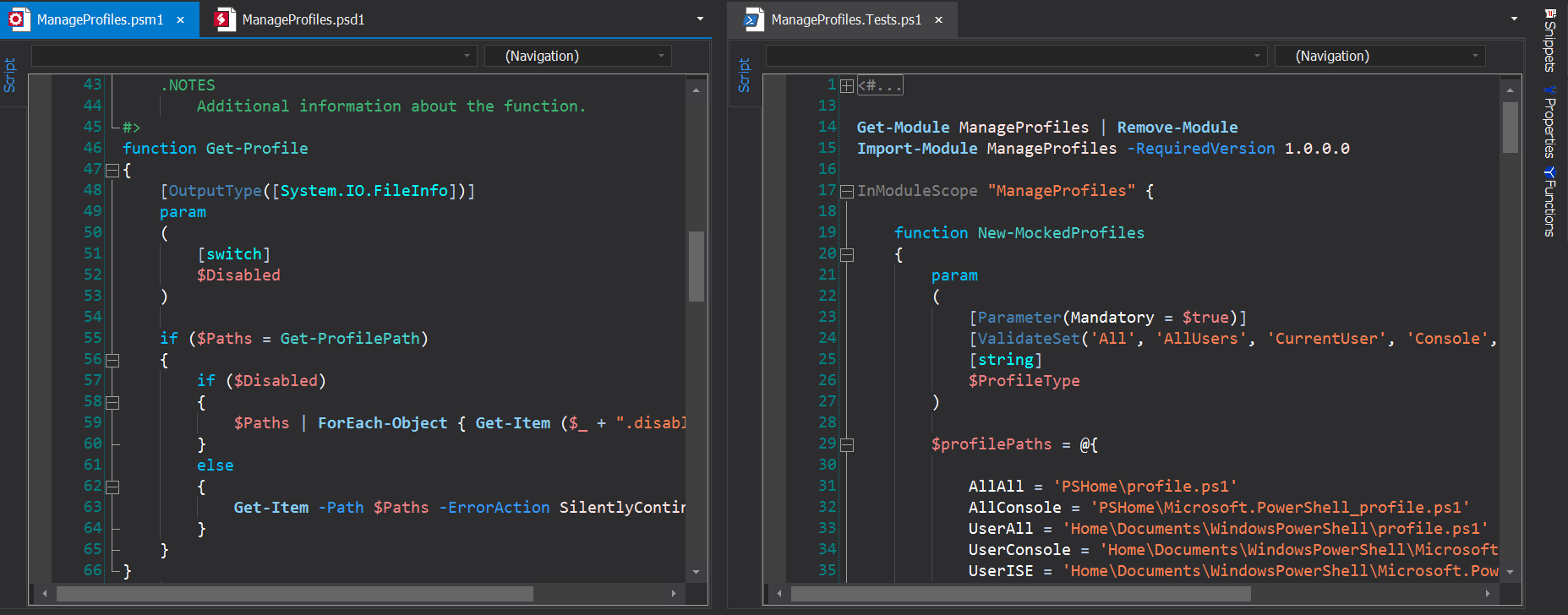This screenshot has height=615, width=1568.
Task: Click line number 43 in left editor
Action: [x=92, y=85]
